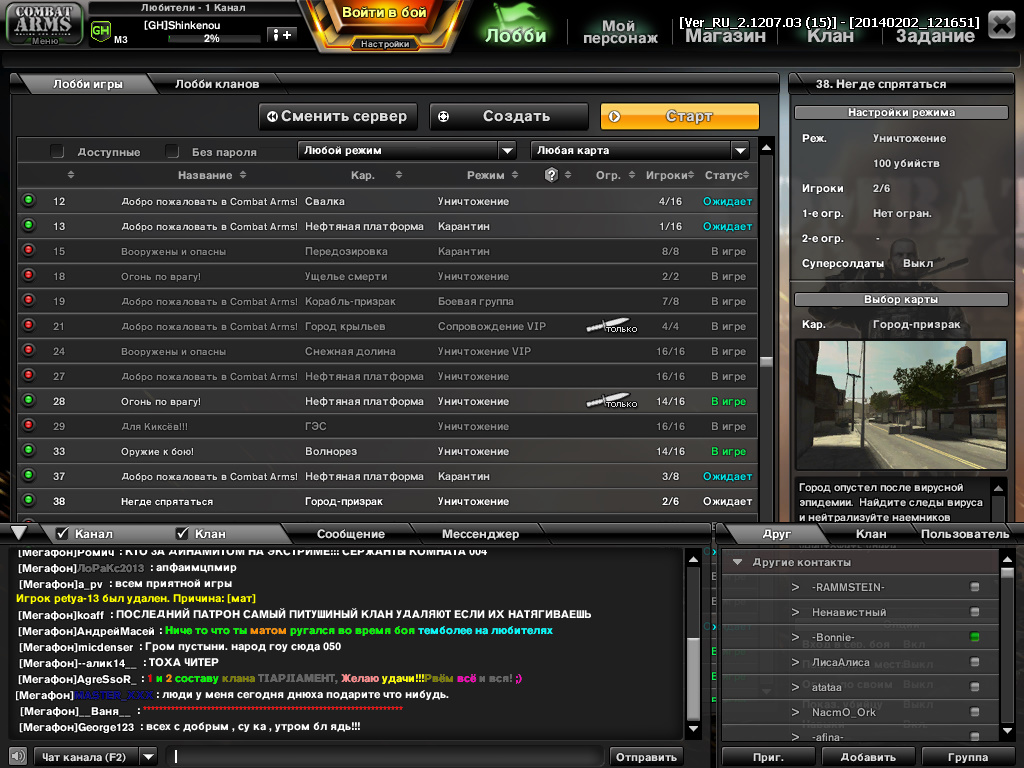Expand the -Bonnie- contact entry
This screenshot has width=1024, height=768.
click(795, 637)
